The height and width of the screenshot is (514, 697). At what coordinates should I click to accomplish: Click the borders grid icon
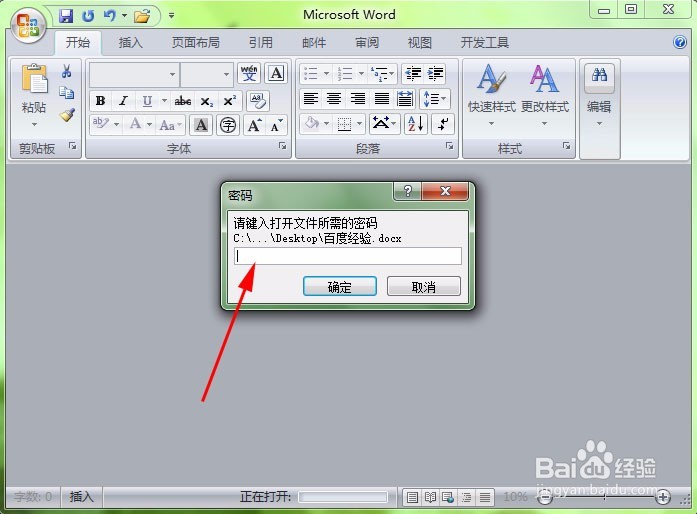coord(344,124)
